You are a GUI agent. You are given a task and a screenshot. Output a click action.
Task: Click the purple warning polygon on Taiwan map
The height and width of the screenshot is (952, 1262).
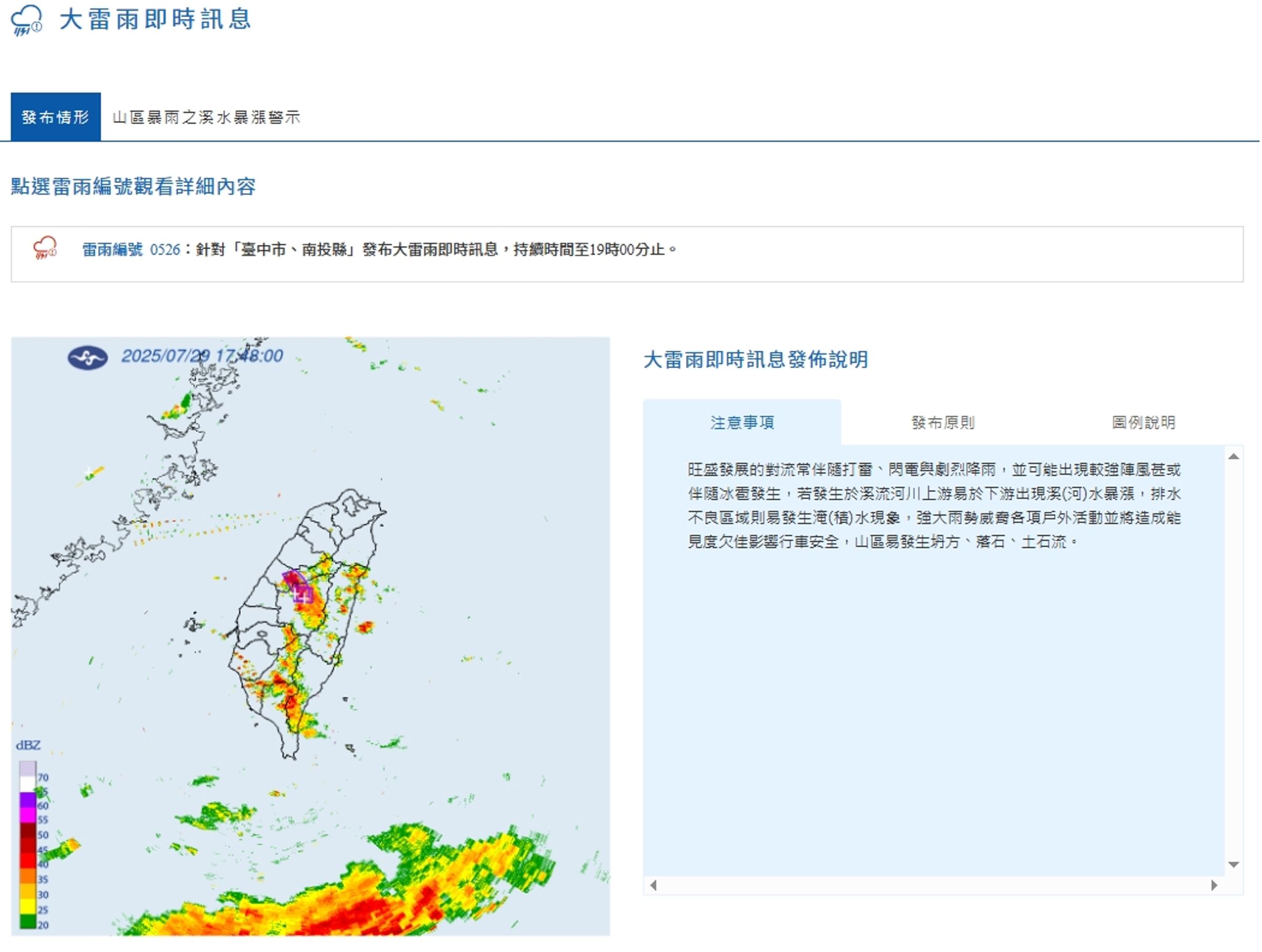click(298, 586)
